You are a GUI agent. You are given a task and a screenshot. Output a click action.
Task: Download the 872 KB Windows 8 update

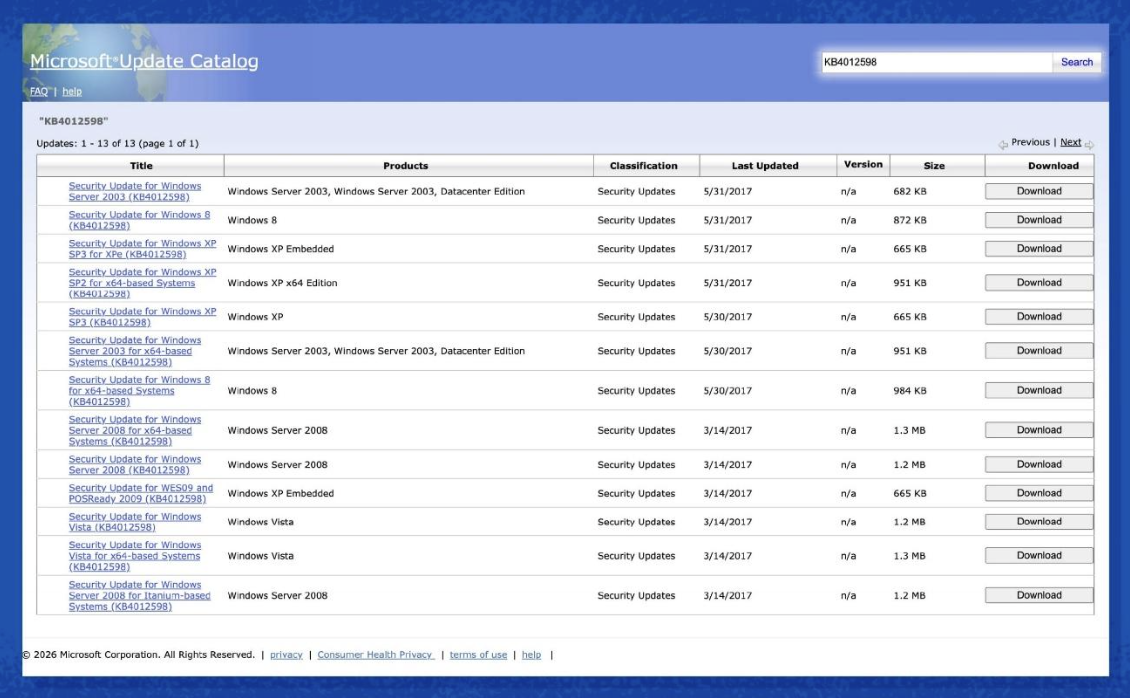(x=1038, y=220)
